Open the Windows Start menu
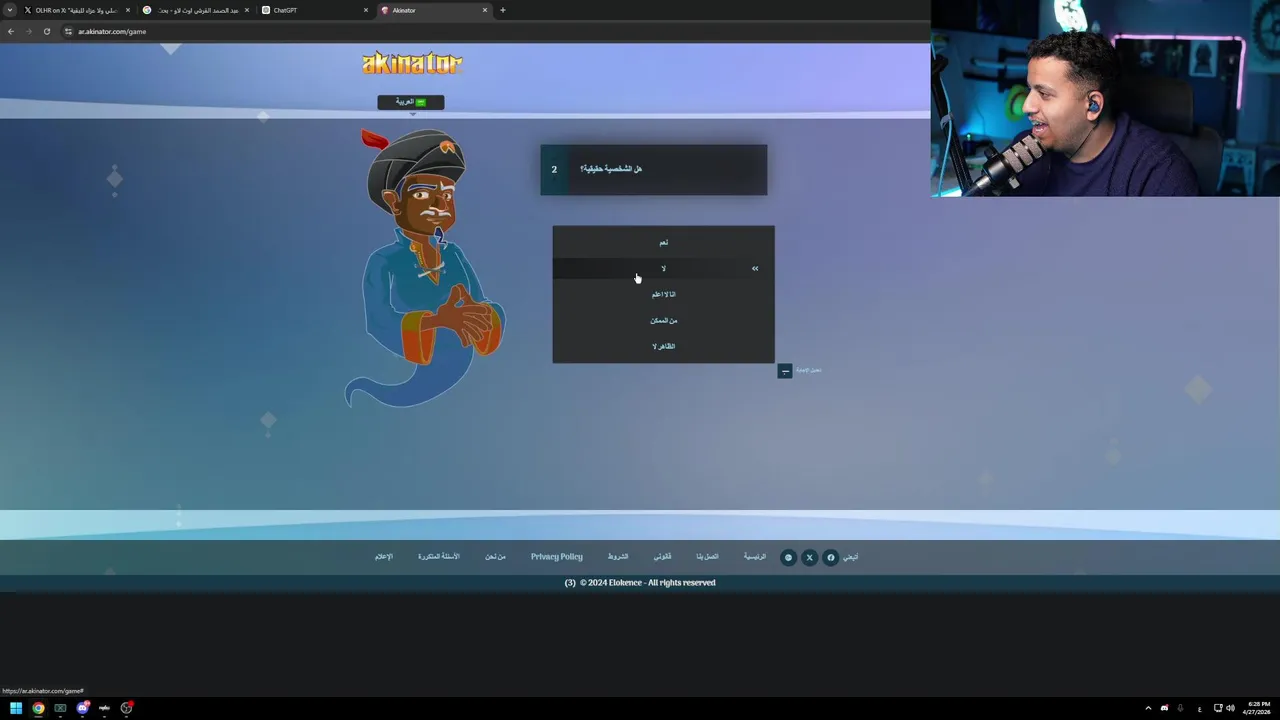1280x720 pixels. click(16, 708)
